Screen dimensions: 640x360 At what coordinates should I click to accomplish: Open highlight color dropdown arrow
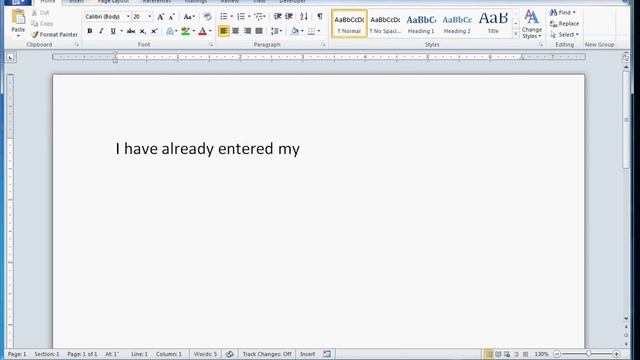193,31
